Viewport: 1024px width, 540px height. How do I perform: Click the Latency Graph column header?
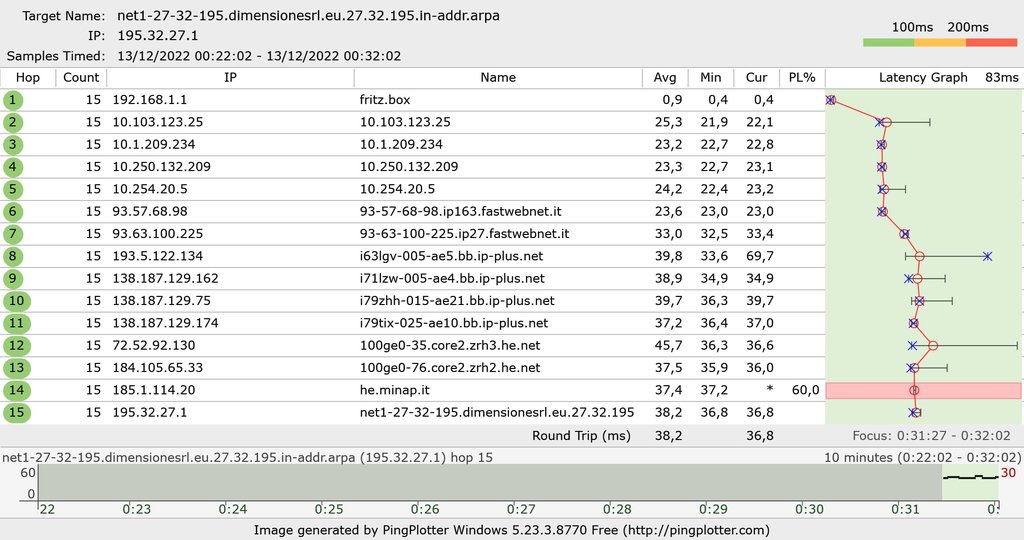coord(923,78)
